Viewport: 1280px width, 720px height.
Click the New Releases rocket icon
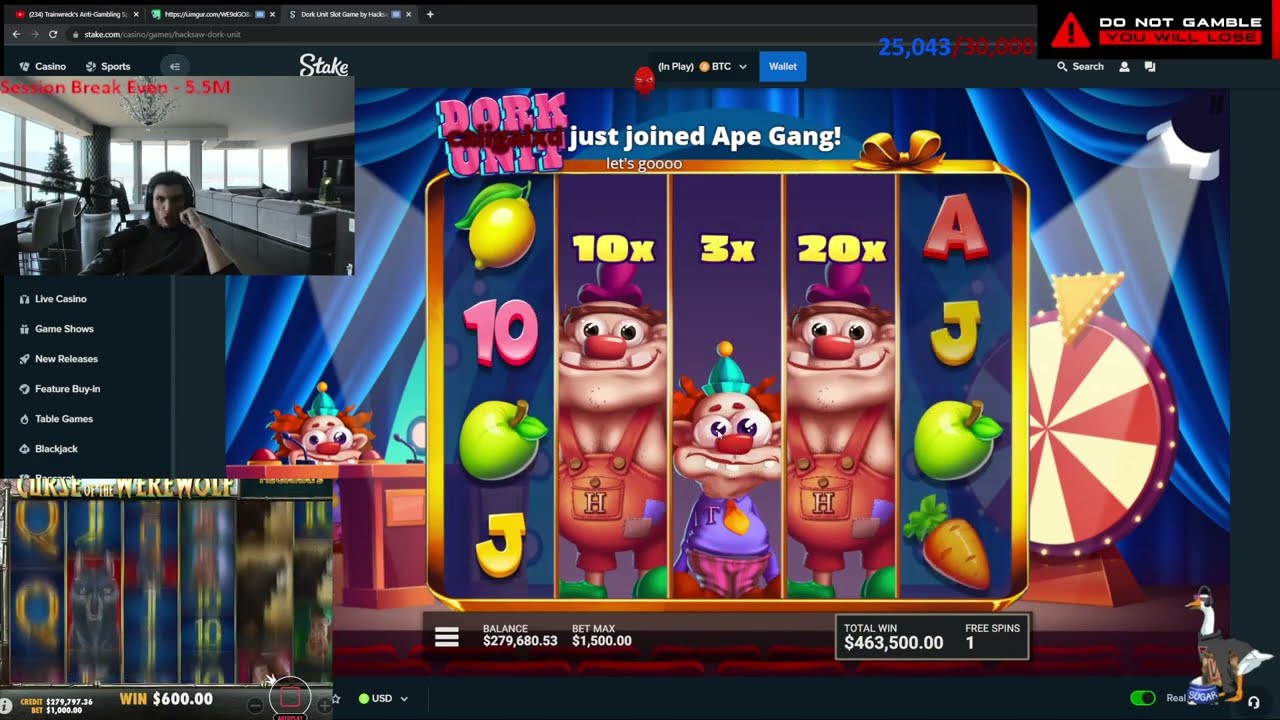click(x=24, y=359)
